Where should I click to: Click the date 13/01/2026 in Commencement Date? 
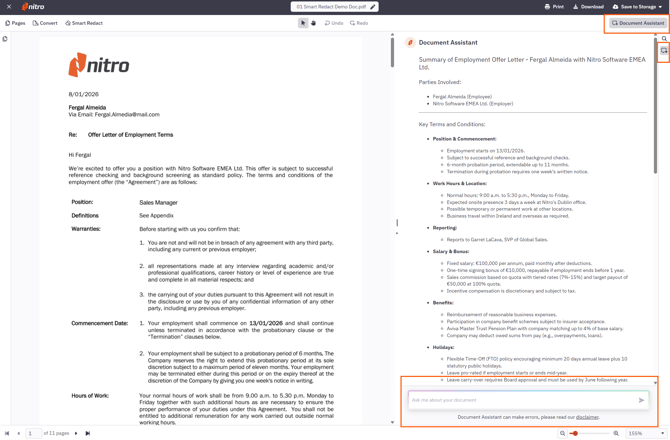pyautogui.click(x=266, y=323)
